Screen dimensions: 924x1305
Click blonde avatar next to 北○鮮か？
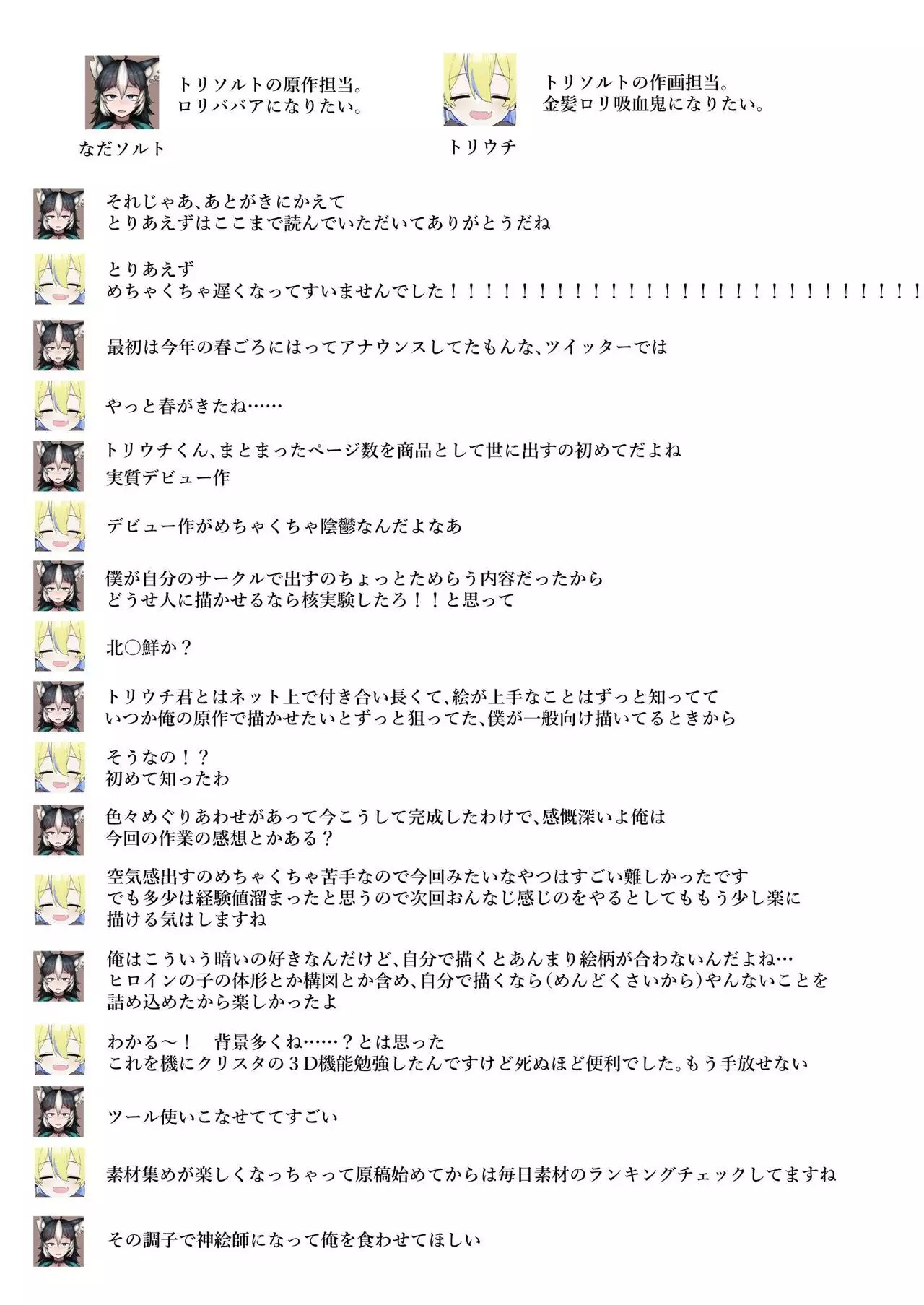59,646
